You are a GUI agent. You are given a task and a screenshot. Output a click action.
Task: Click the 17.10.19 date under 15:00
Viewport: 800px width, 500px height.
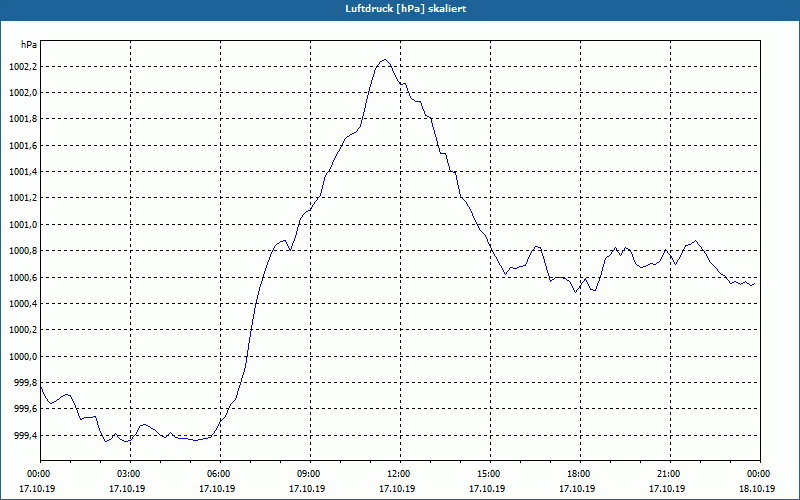(488, 488)
